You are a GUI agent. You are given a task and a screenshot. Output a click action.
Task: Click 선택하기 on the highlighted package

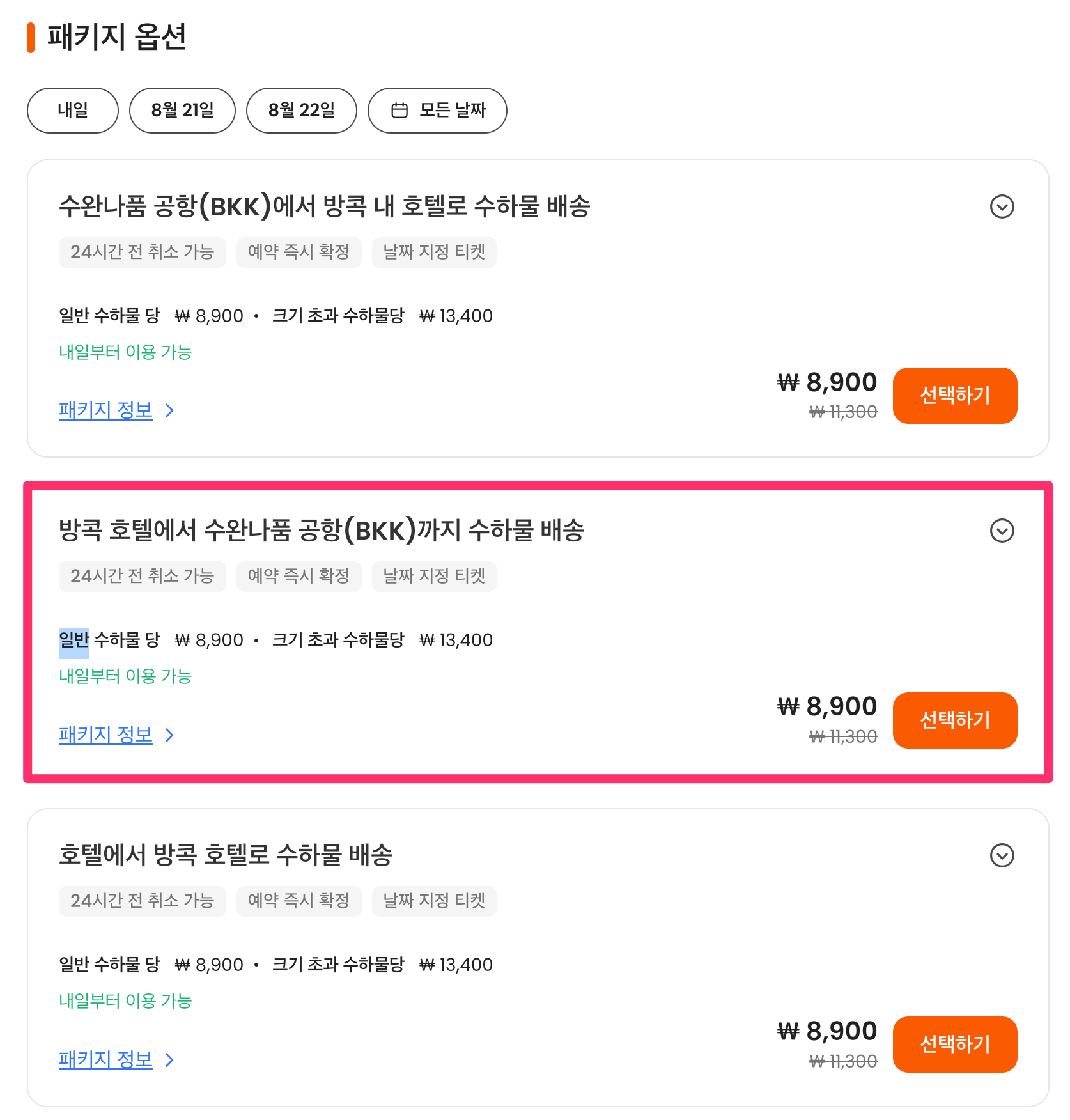955,720
